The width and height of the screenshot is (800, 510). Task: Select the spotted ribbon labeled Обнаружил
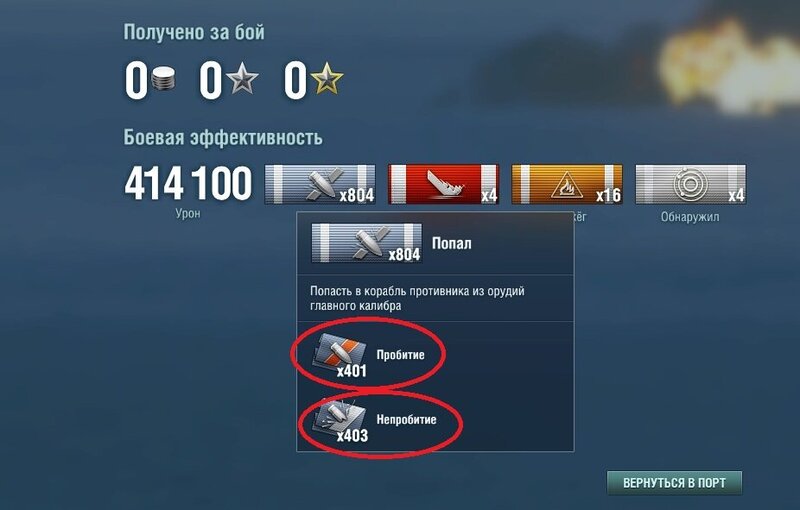point(690,184)
